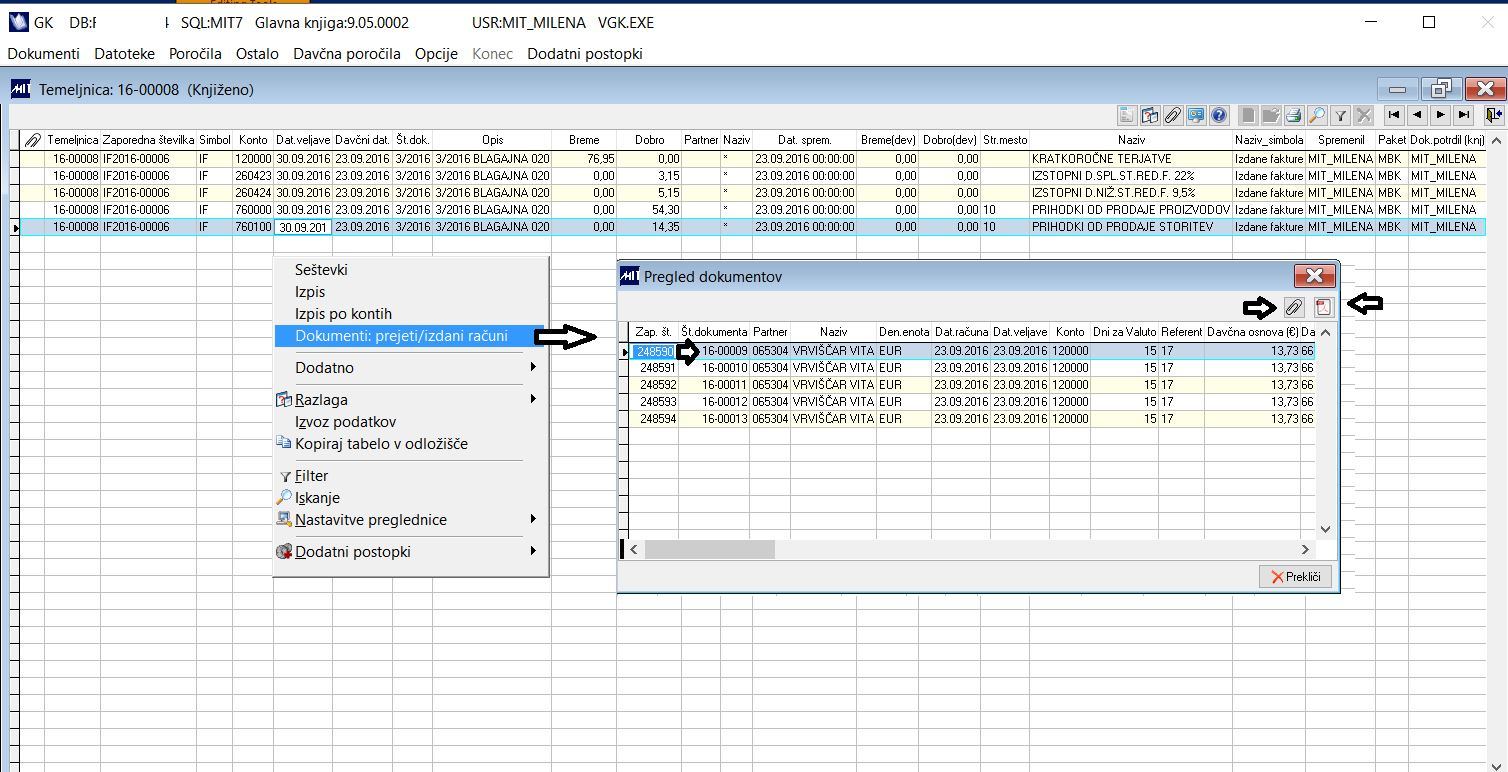
Task: Click attachment paperclip in Pregled dokumentov
Action: tap(1293, 307)
